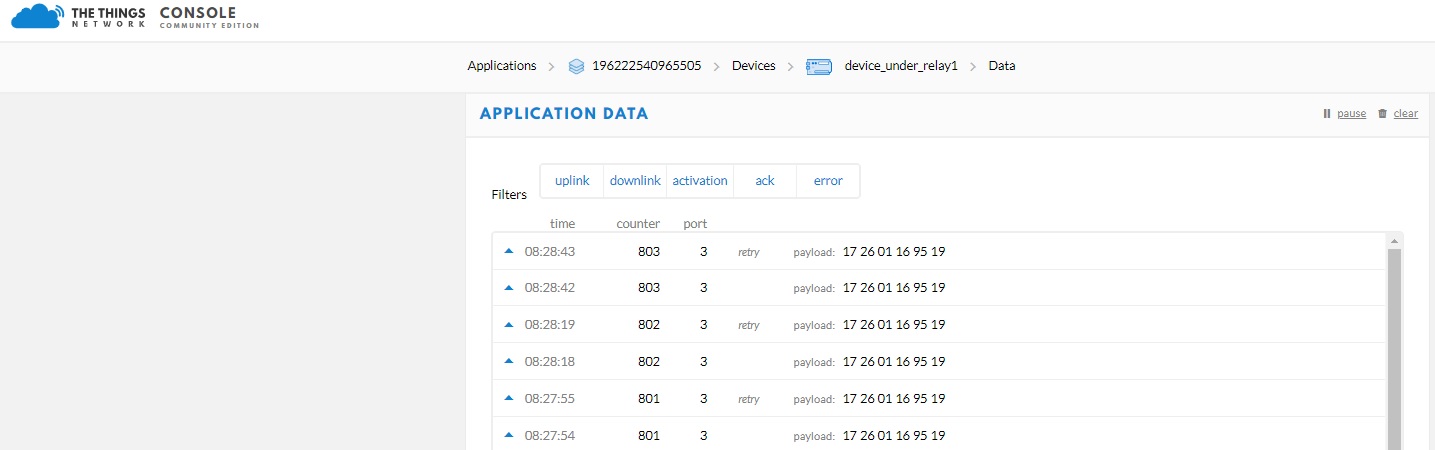This screenshot has width=1435, height=450.
Task: Open application 196222540965505 breadcrumb
Action: (647, 66)
